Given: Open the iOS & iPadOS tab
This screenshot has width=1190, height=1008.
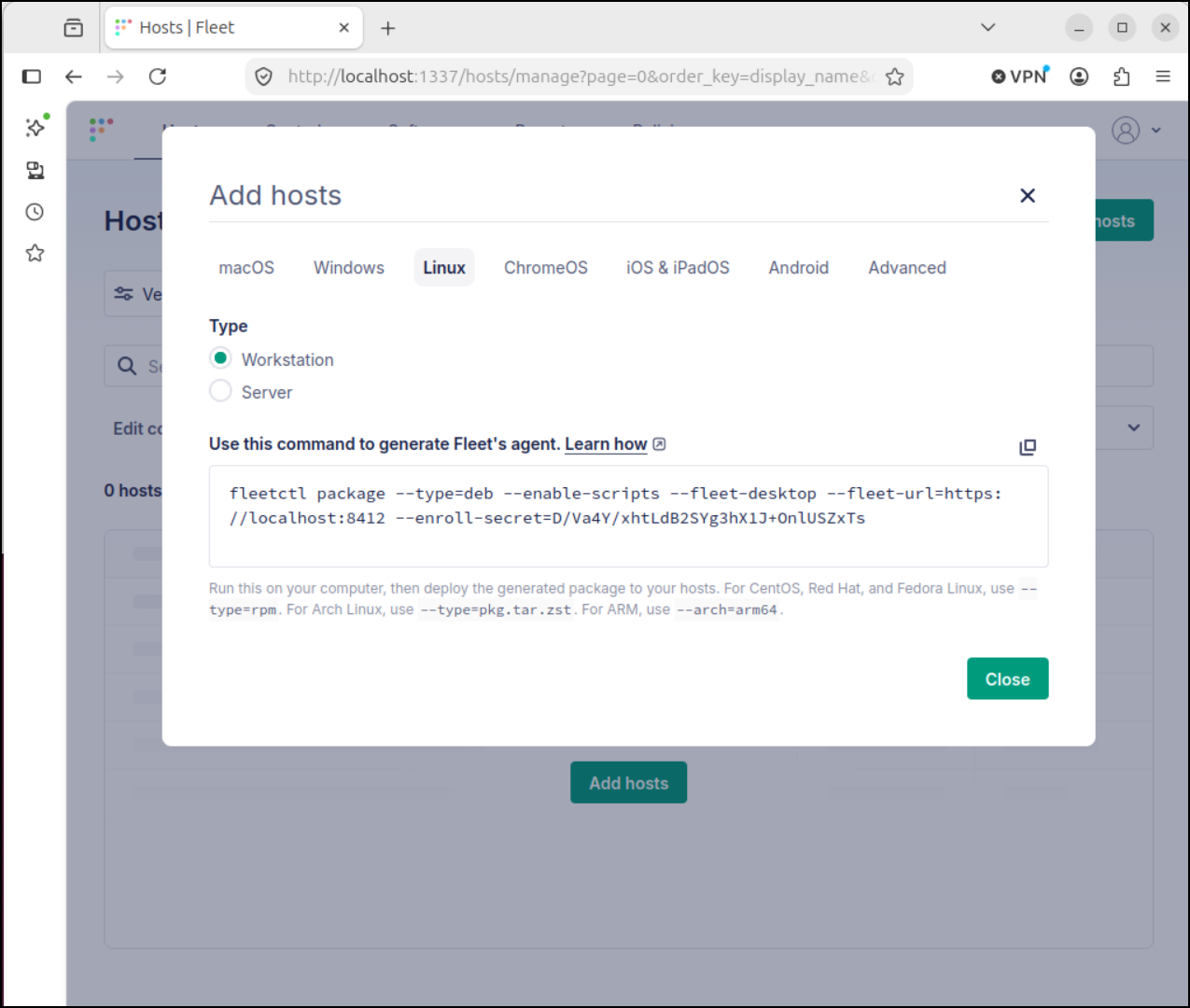Looking at the screenshot, I should (678, 268).
